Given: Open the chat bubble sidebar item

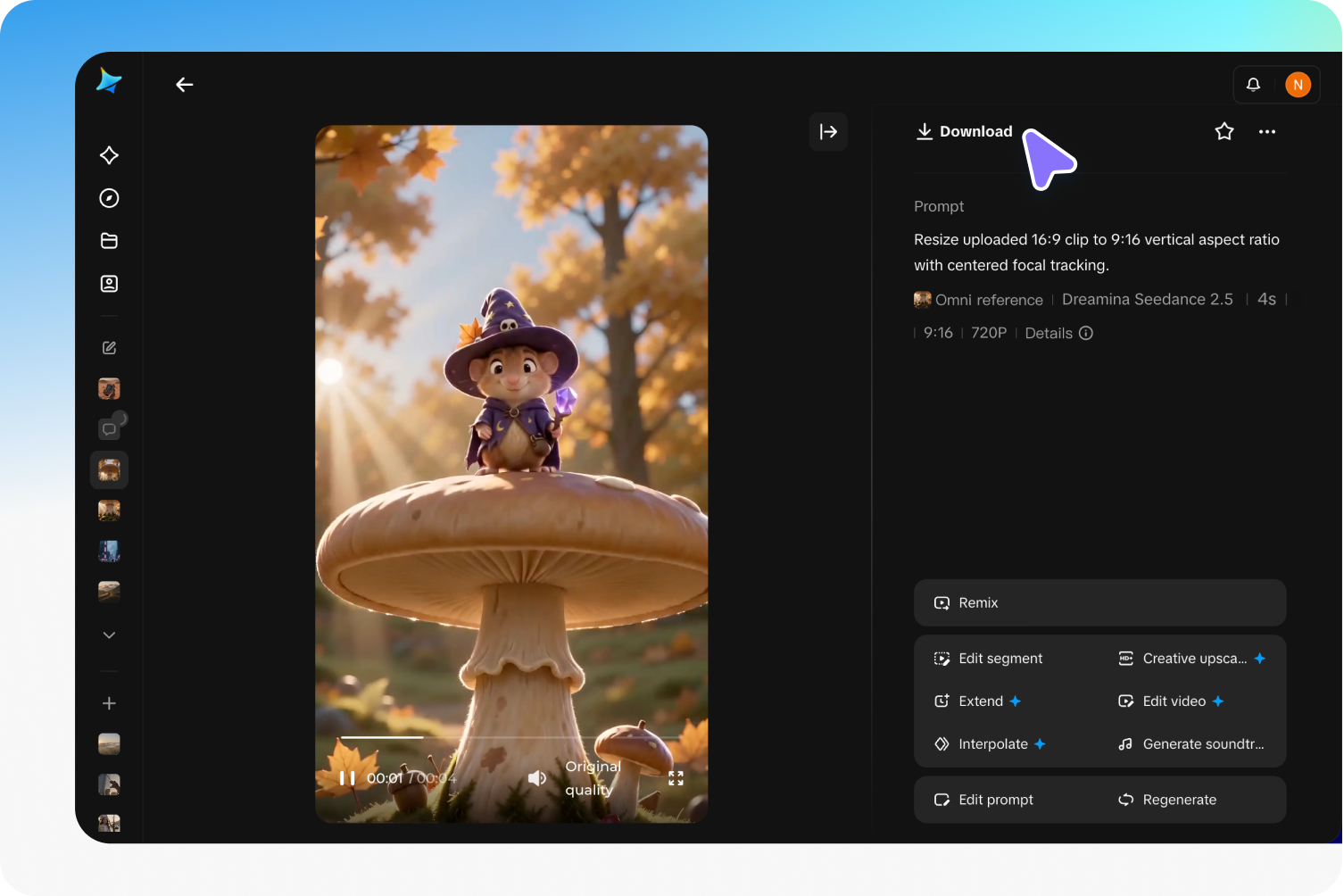Looking at the screenshot, I should click(109, 429).
